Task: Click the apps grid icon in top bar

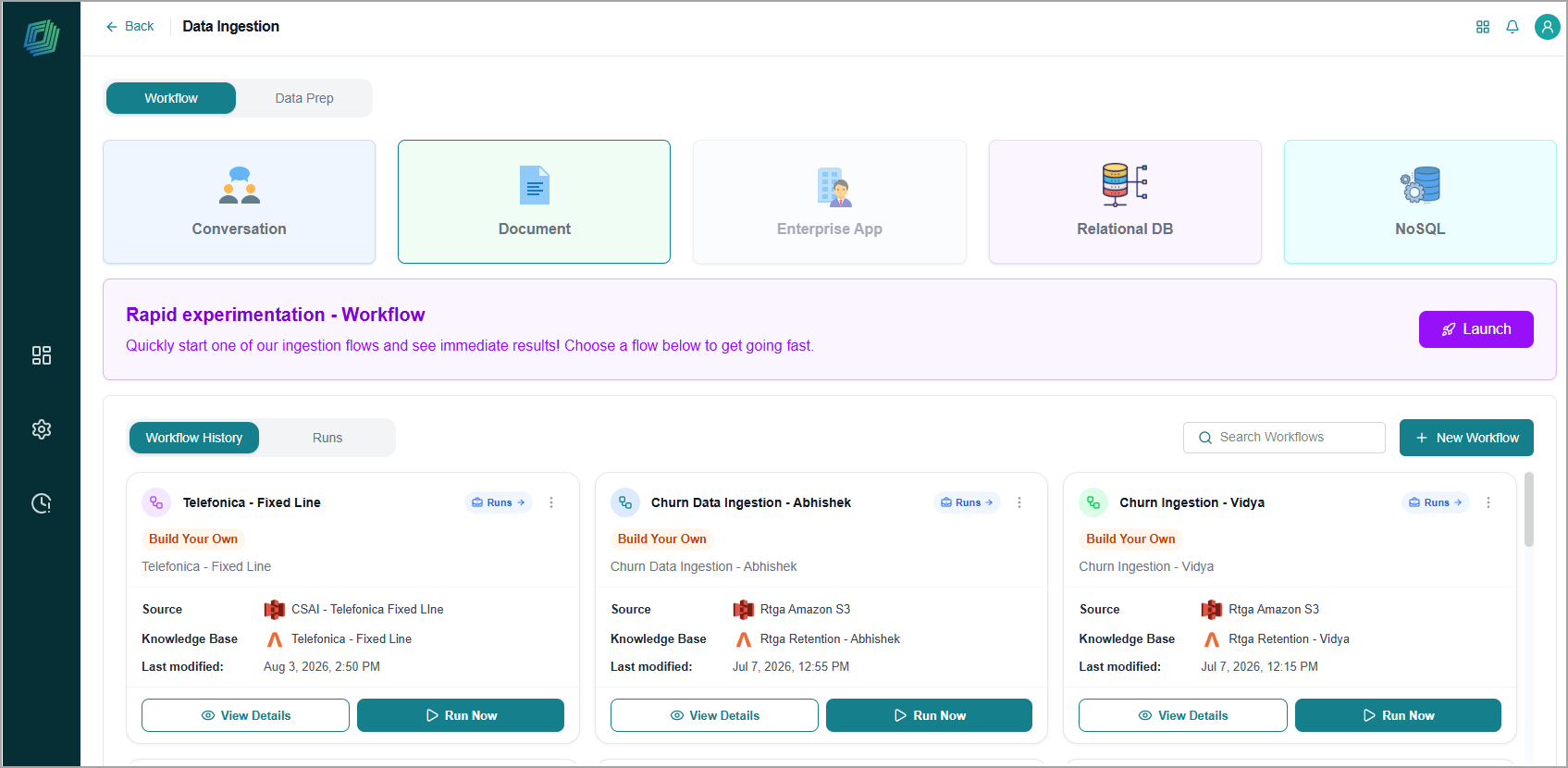Action: pos(1483,27)
